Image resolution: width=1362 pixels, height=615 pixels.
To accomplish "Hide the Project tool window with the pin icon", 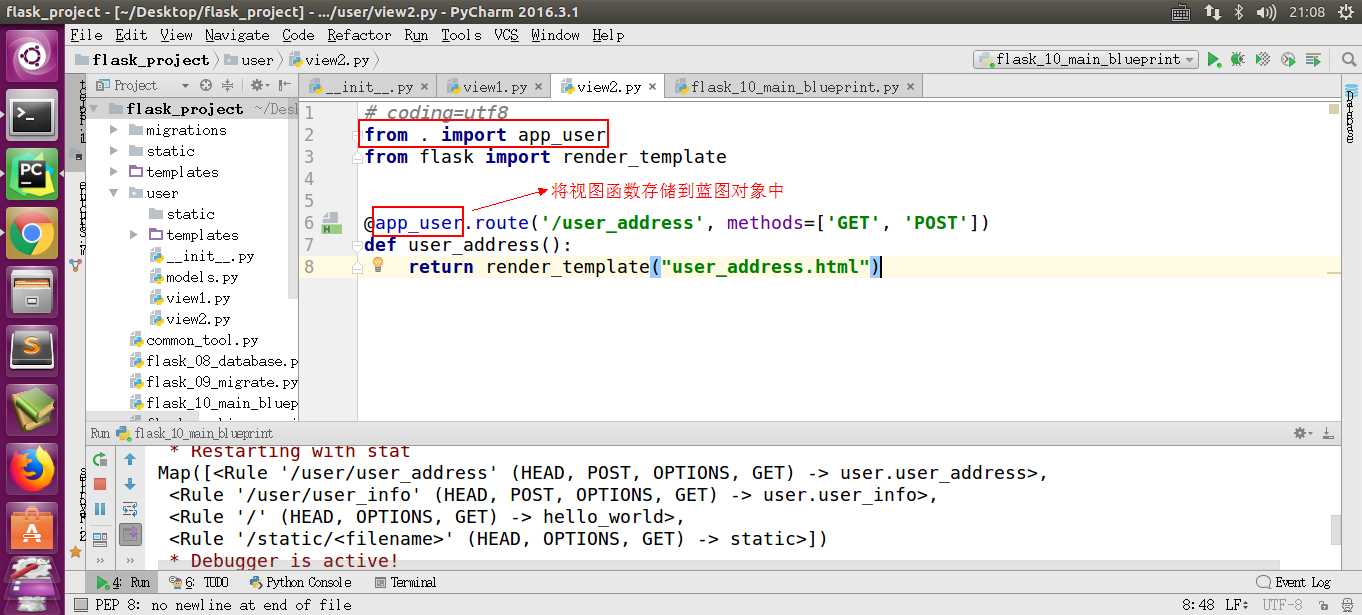I will [x=285, y=85].
